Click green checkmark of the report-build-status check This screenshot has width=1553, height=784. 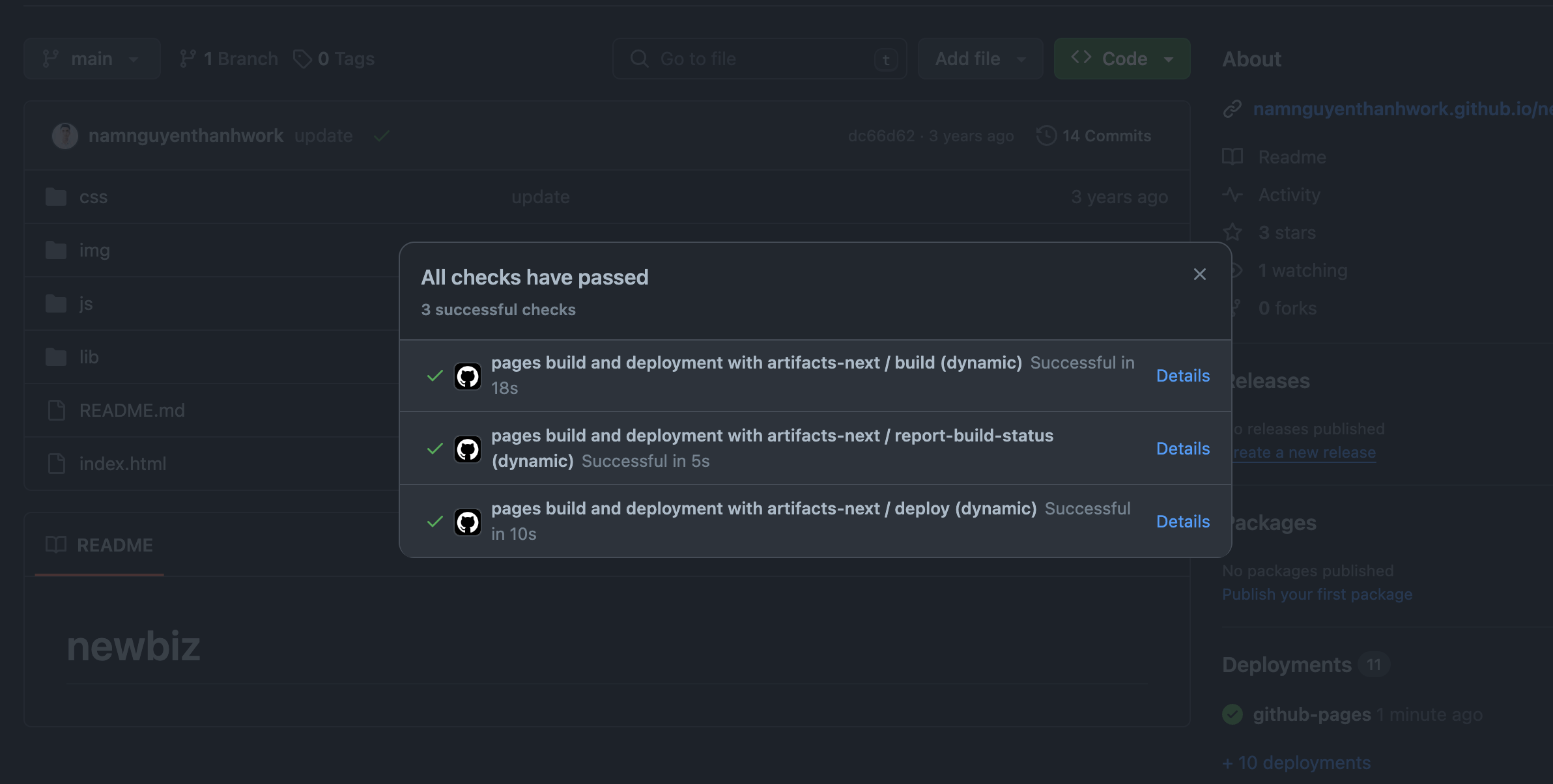pyautogui.click(x=435, y=449)
